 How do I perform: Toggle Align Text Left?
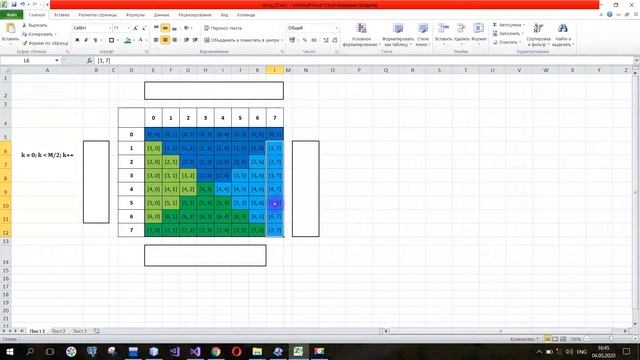[x=156, y=40]
